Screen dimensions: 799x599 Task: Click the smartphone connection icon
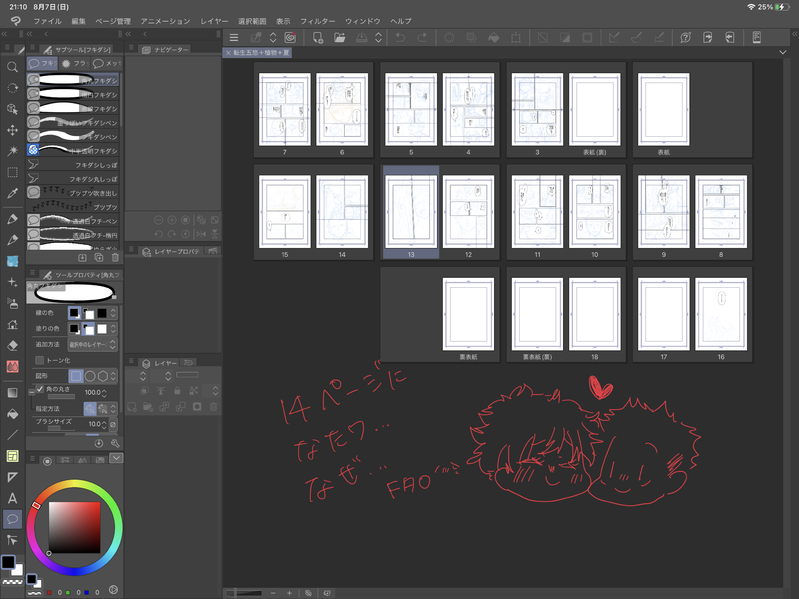[757, 38]
